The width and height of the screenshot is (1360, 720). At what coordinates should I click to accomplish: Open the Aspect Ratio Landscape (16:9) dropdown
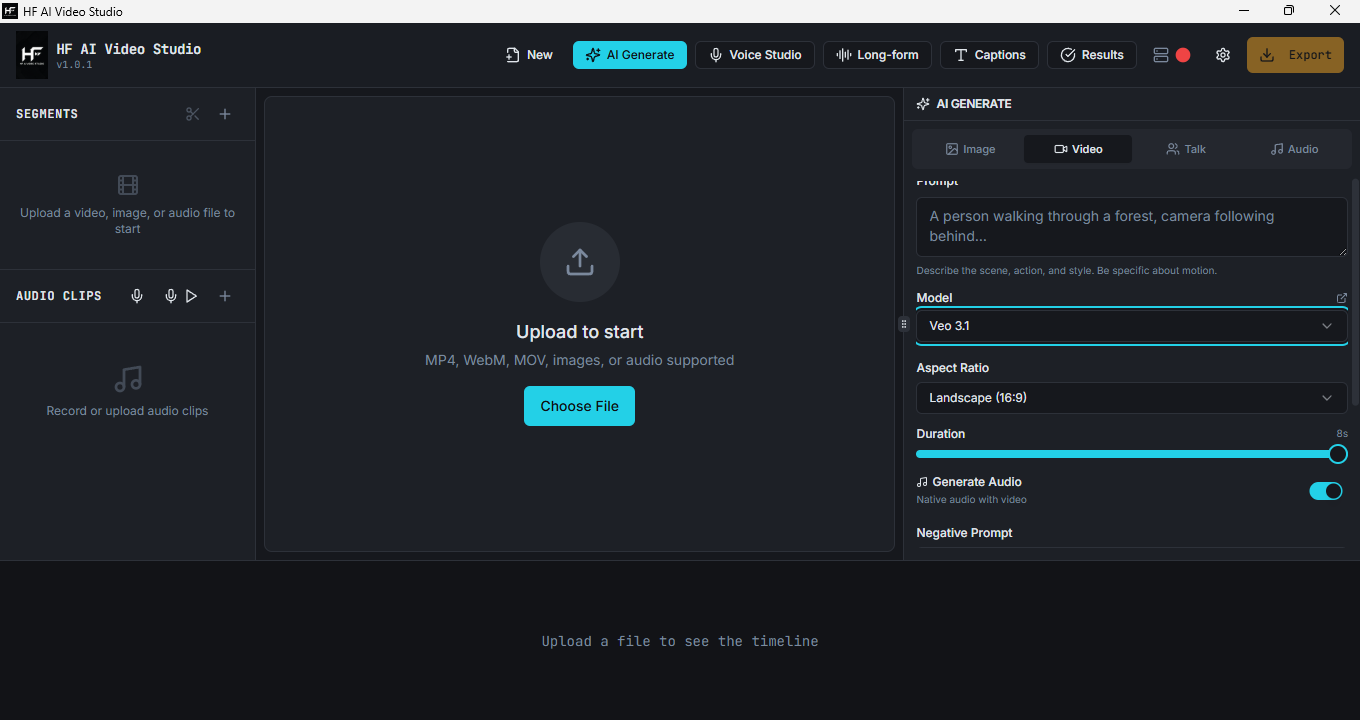coord(1132,398)
